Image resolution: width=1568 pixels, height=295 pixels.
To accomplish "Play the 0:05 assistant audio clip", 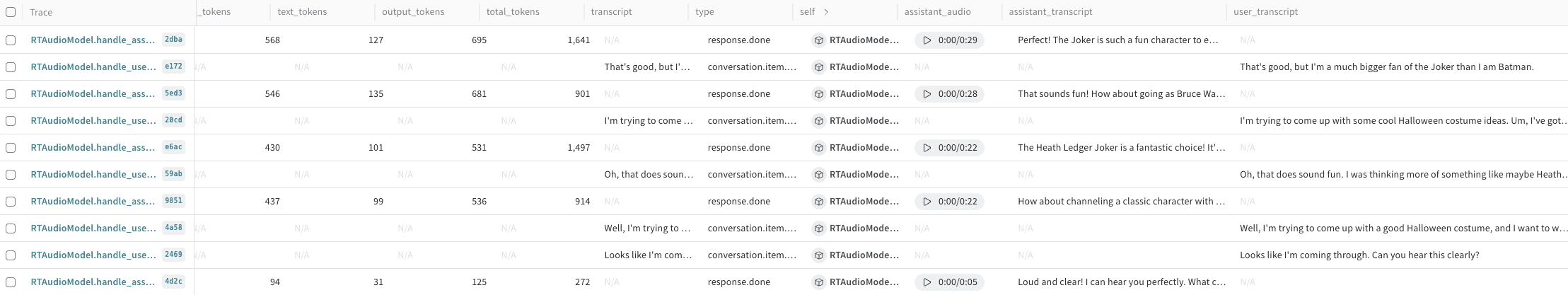I will click(x=927, y=282).
